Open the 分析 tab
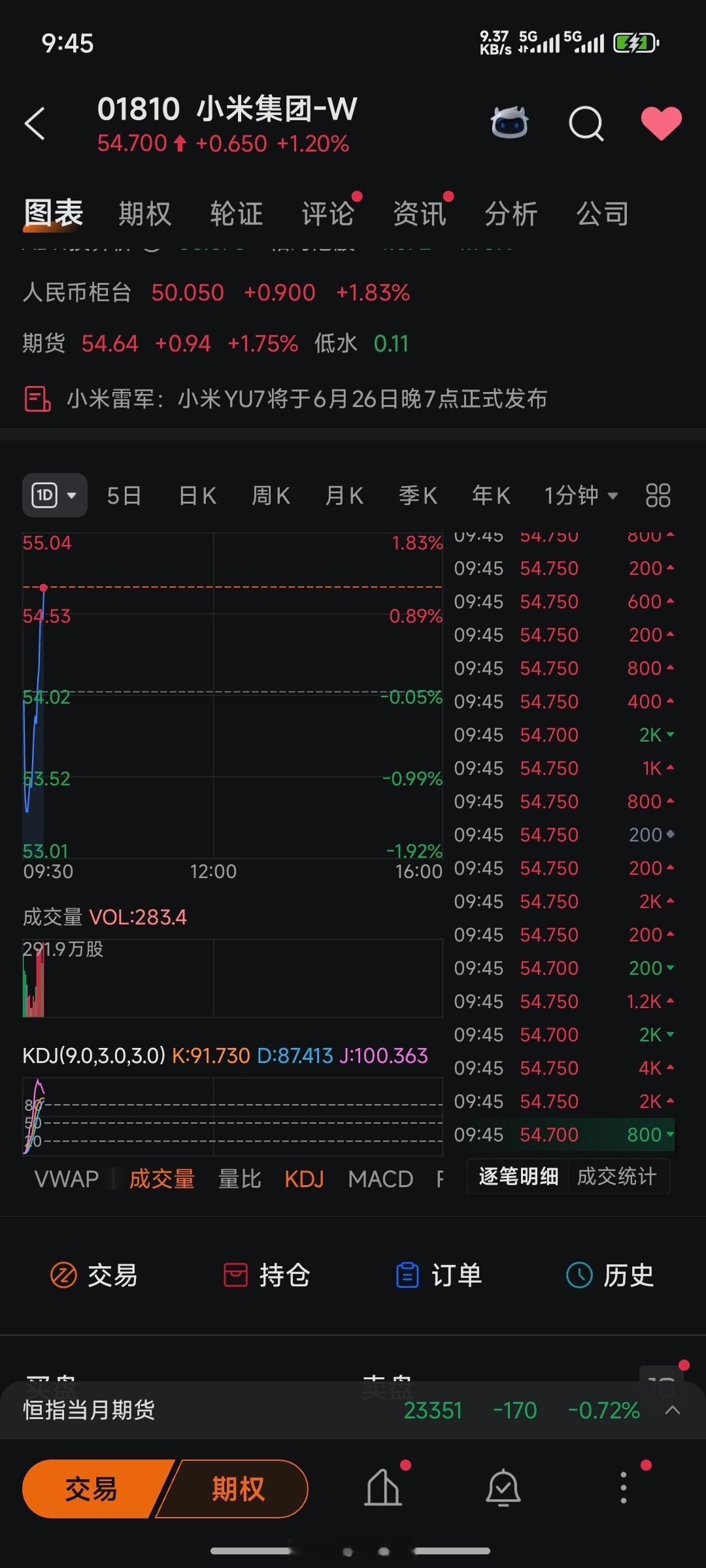This screenshot has height=1568, width=706. 511,214
